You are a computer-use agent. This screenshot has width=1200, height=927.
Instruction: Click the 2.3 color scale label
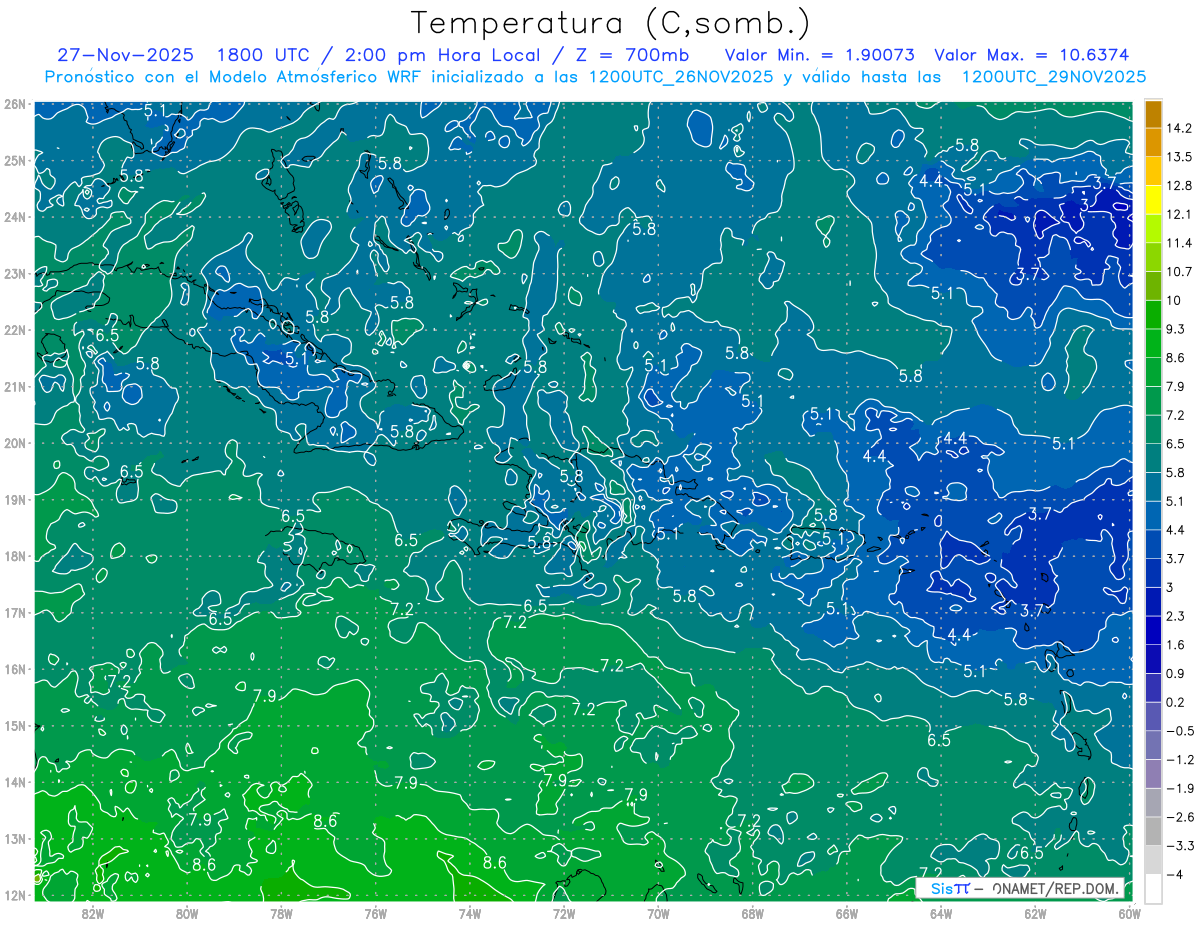coord(1175,616)
